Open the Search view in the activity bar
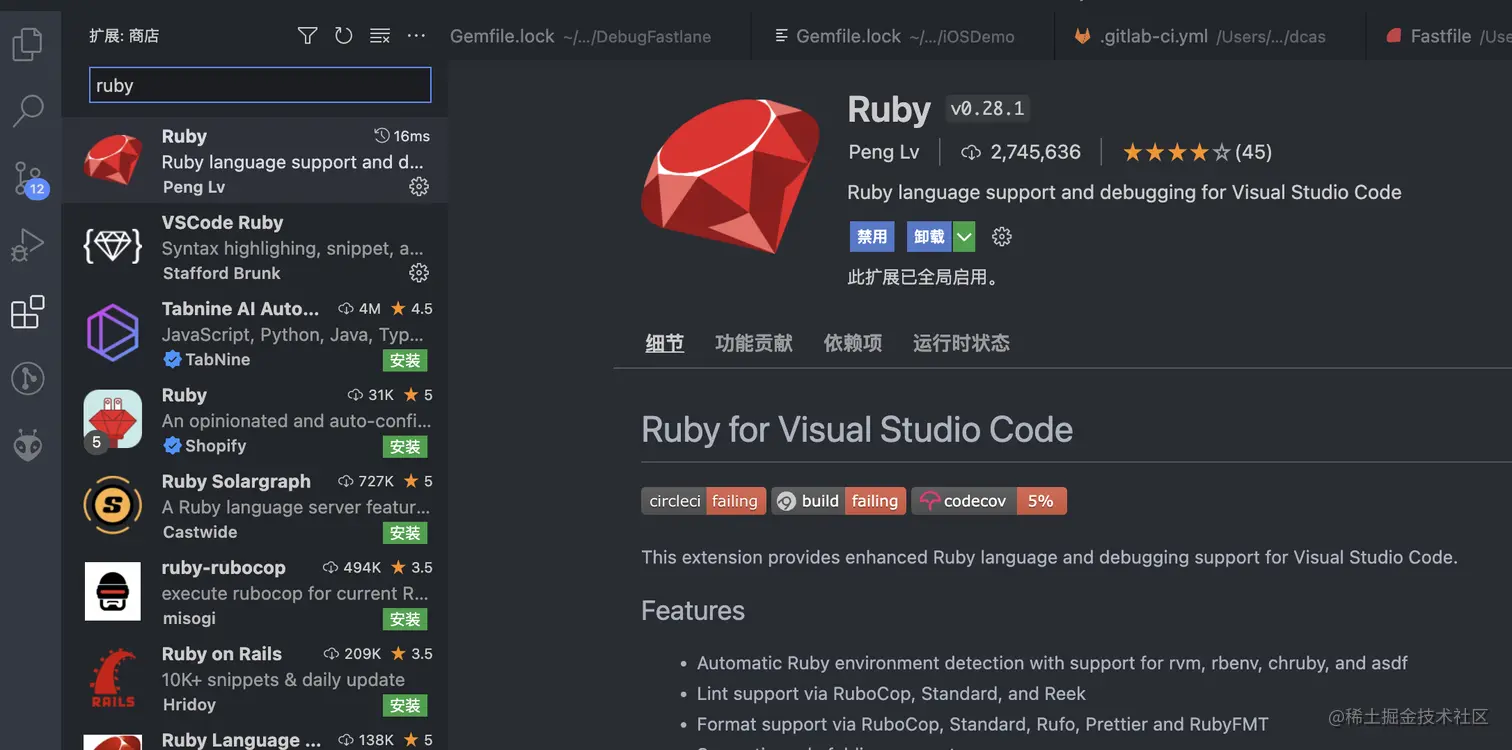This screenshot has height=750, width=1512. [x=27, y=110]
